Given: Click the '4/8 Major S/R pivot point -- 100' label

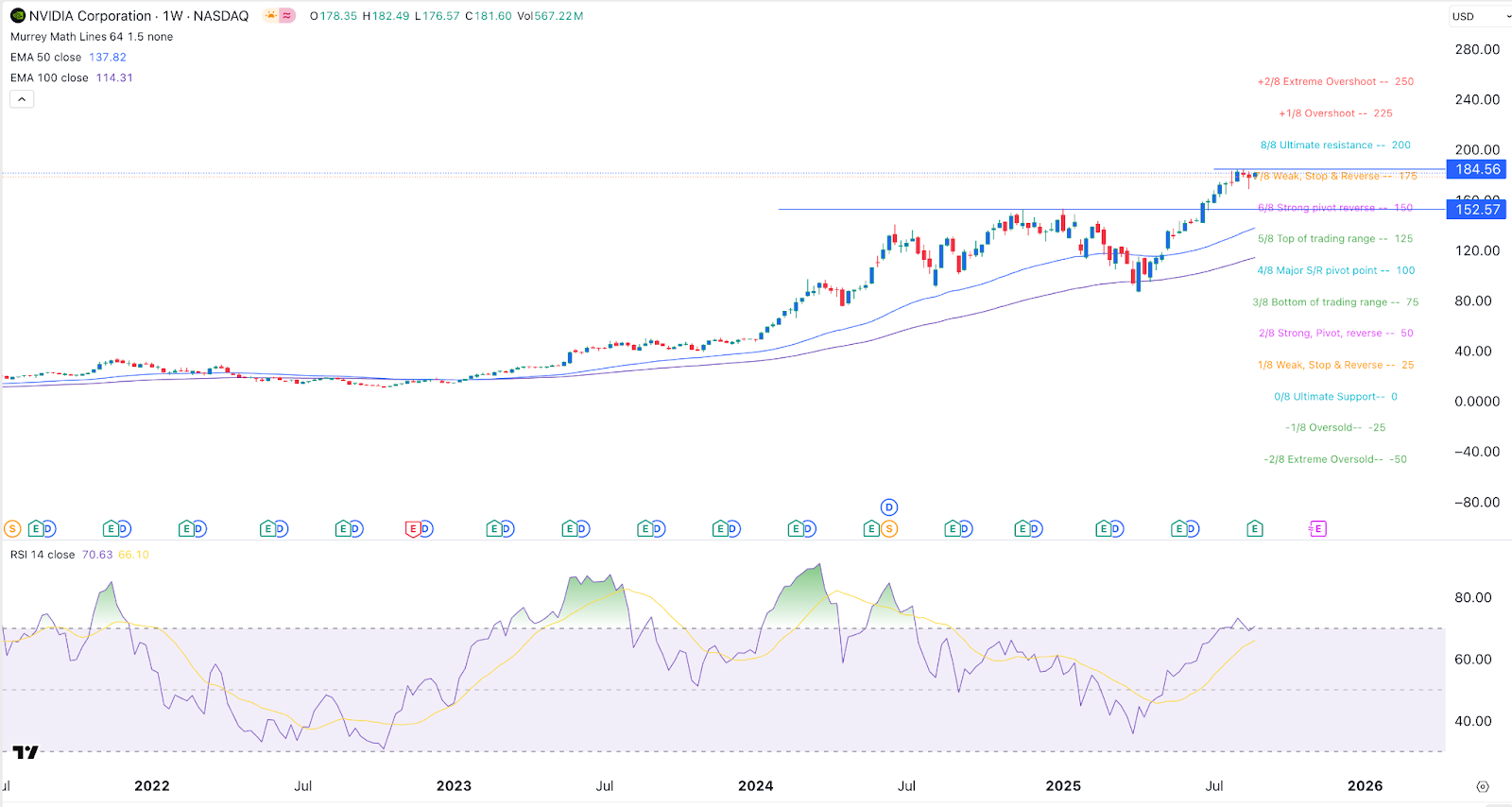Looking at the screenshot, I should point(1336,271).
